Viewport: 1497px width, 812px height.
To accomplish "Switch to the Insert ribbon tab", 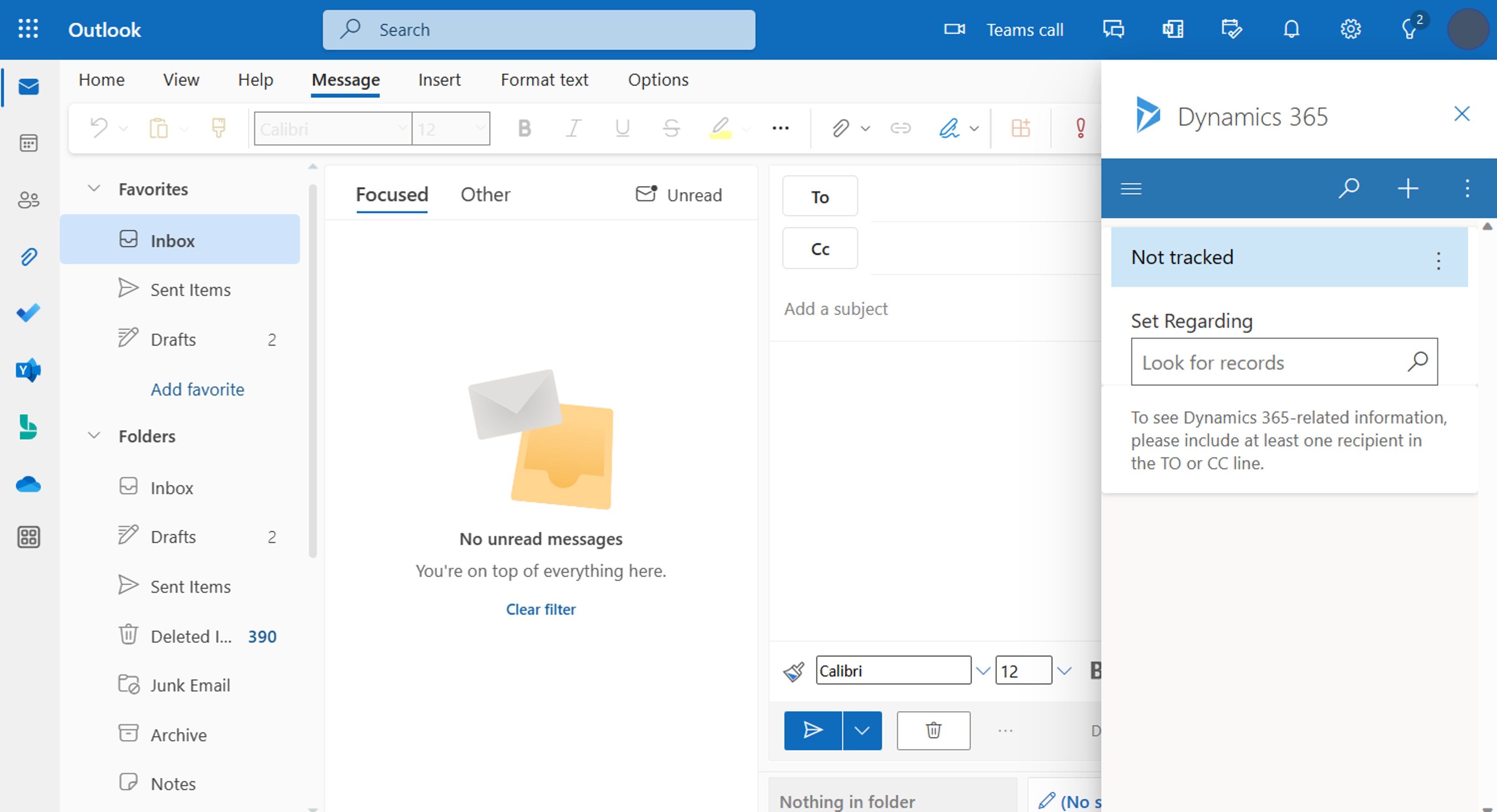I will (x=439, y=80).
